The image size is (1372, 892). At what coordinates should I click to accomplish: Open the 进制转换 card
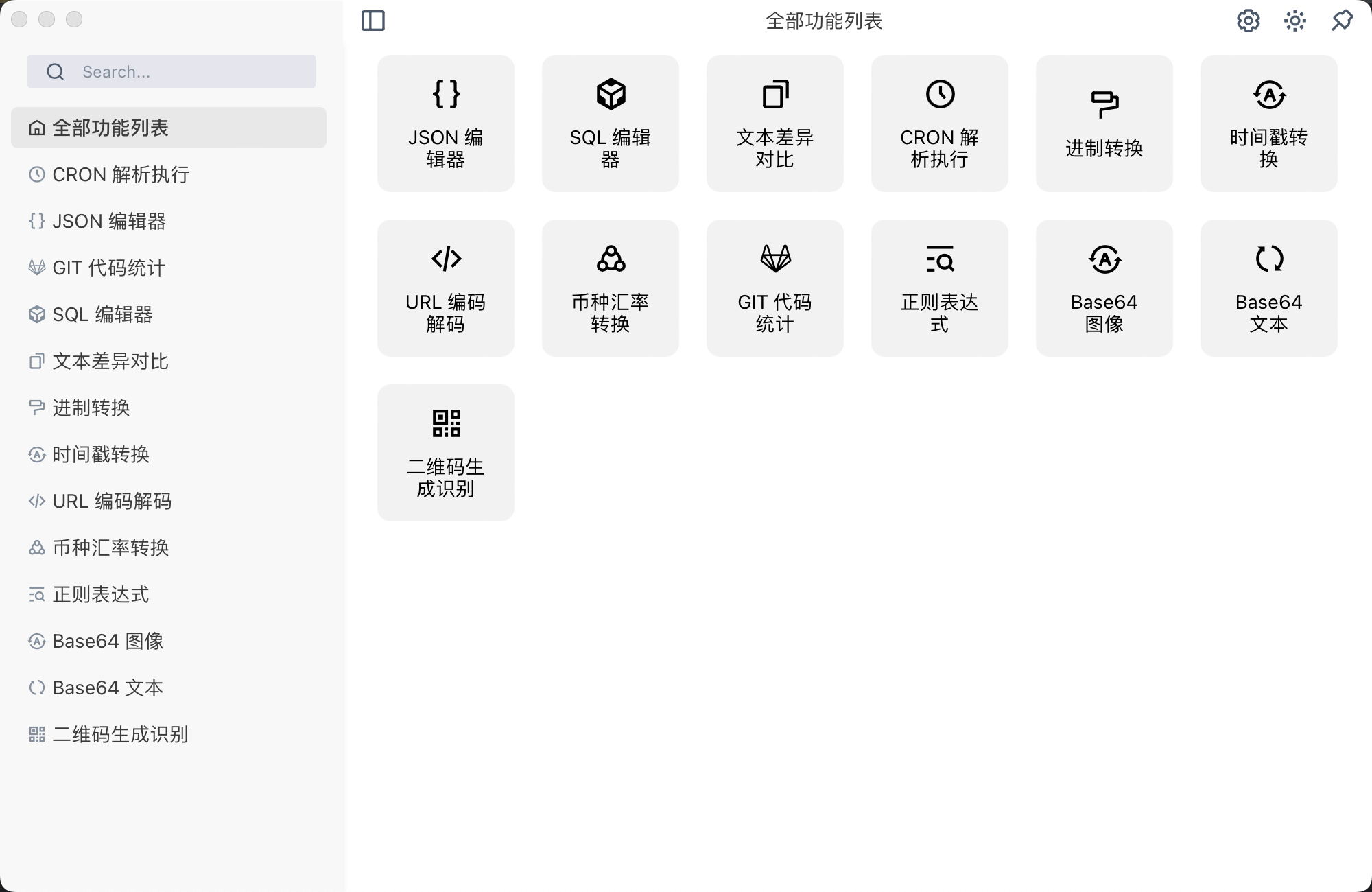1104,124
